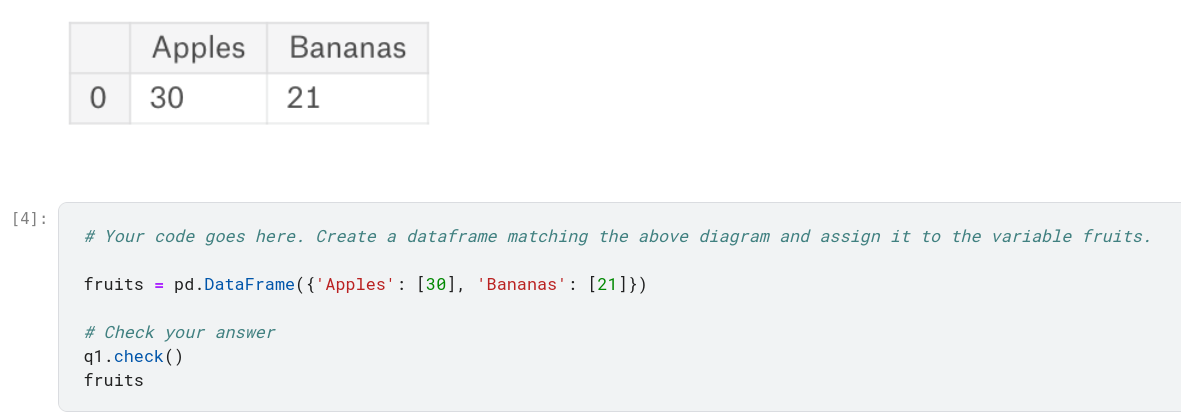
Task: Click the table cell containing 21
Action: pyautogui.click(x=346, y=98)
